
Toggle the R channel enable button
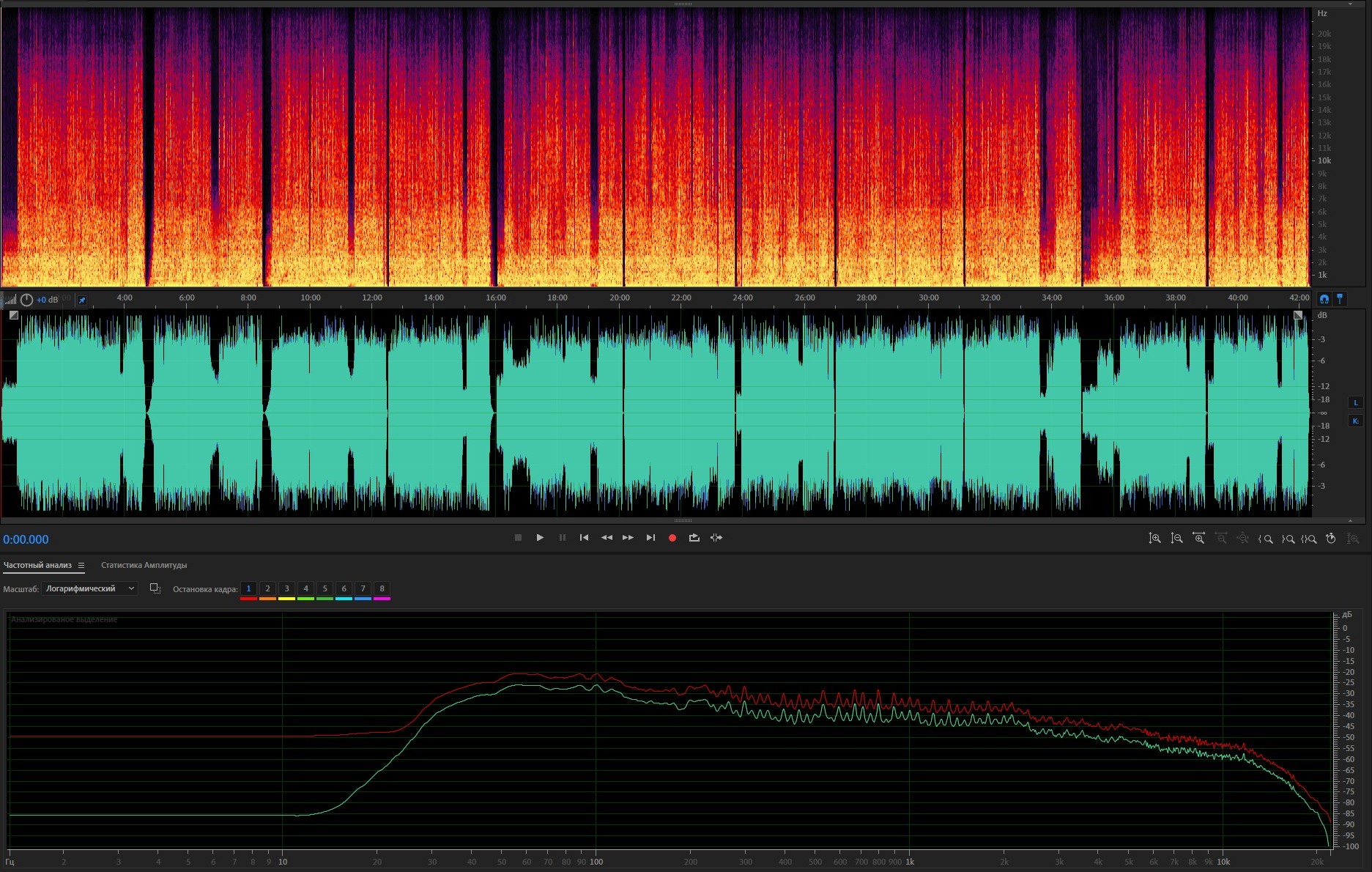coord(1356,421)
